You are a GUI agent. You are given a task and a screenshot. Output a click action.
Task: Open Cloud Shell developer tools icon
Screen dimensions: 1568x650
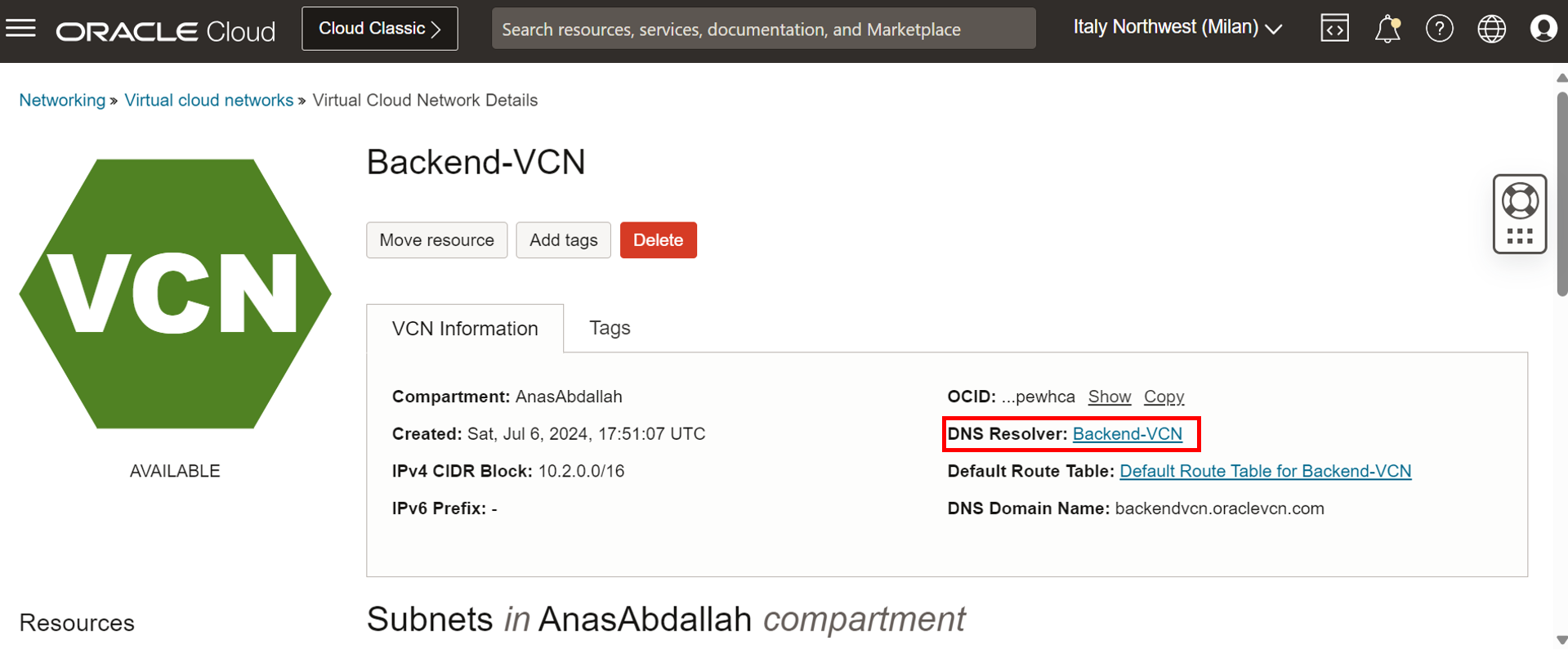(1334, 29)
